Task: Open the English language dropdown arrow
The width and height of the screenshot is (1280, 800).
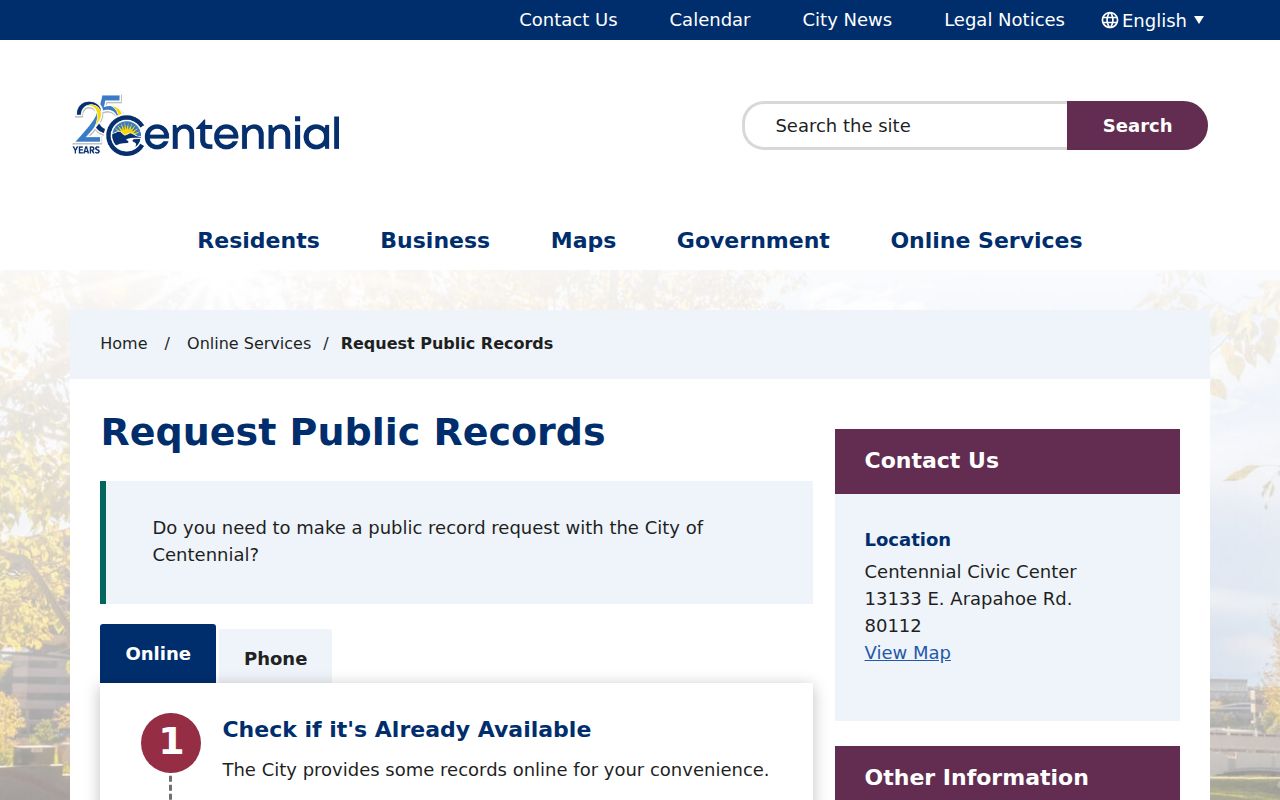Action: point(1199,20)
